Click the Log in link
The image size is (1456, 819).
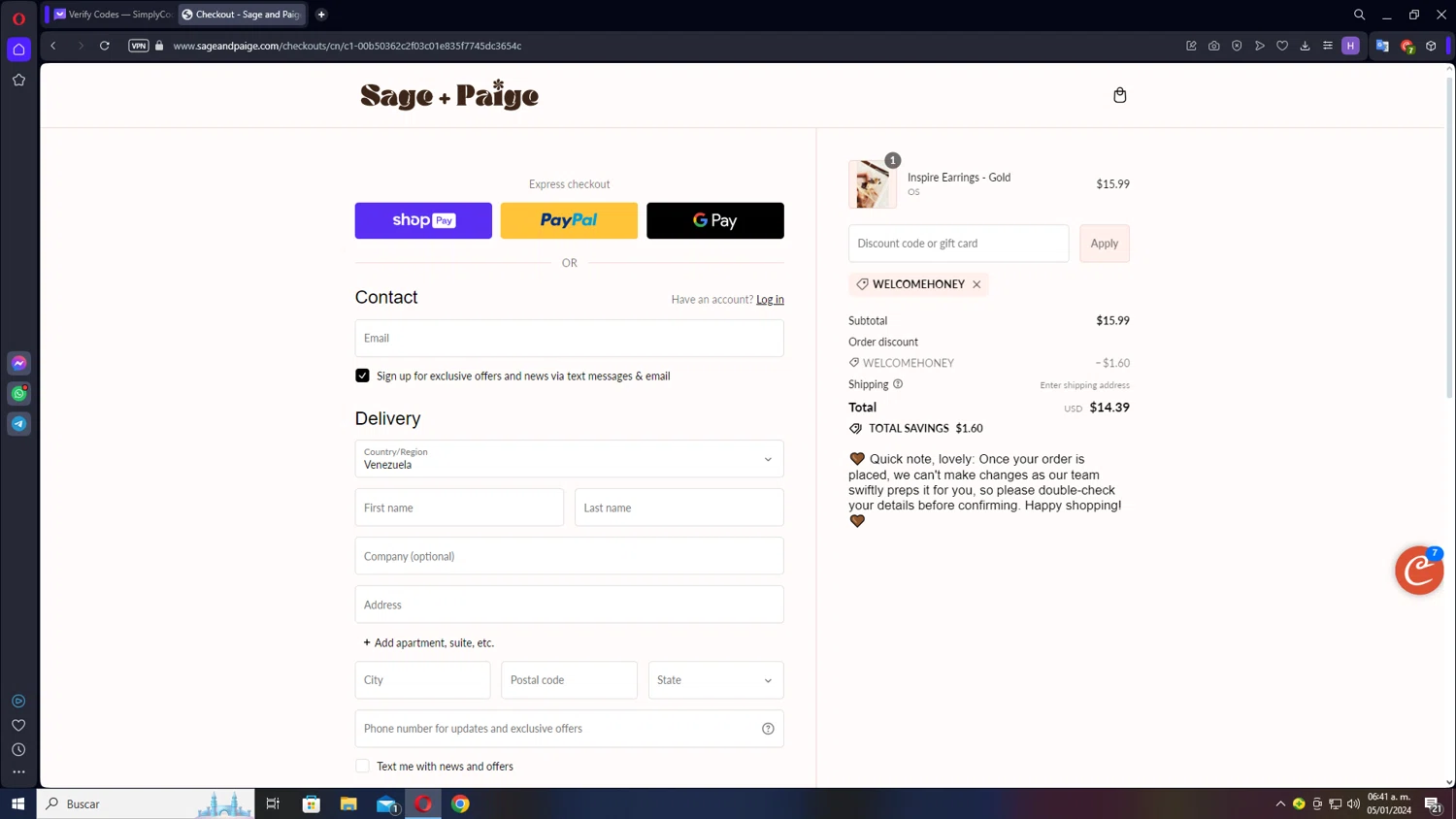coord(770,300)
